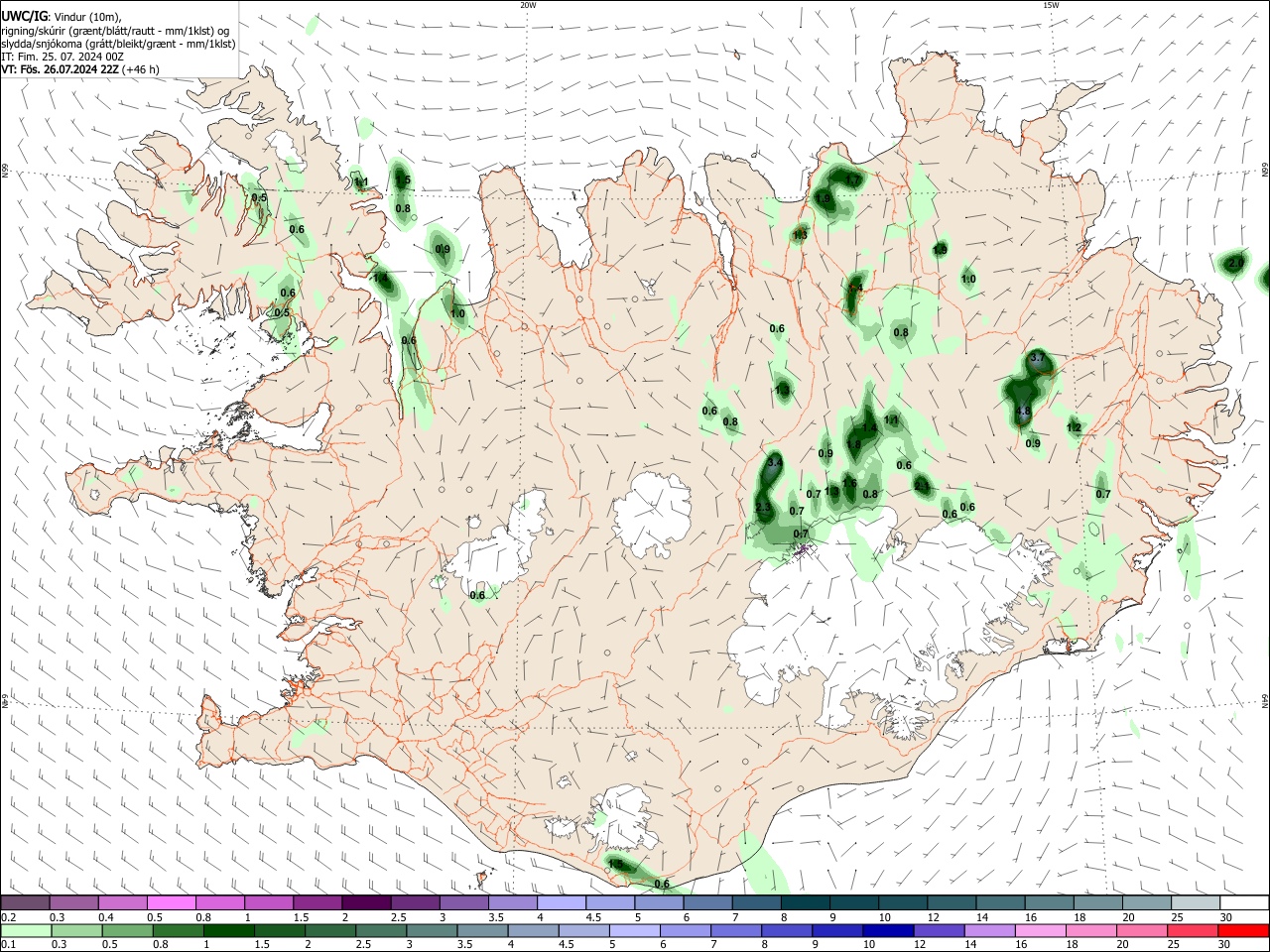The width and height of the screenshot is (1270, 952).
Task: Select the light periwinkle swatch labeled 4 in top legend
Action: [x=561, y=903]
